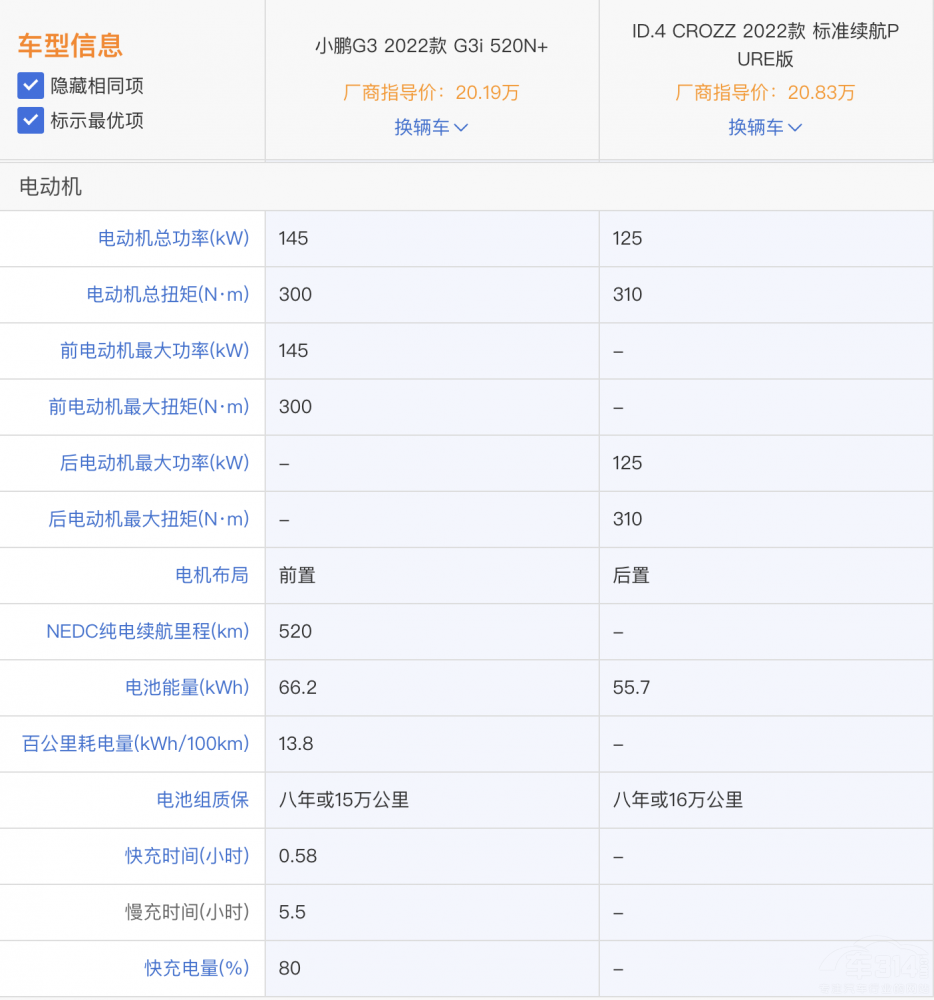Open 换辆车 dropdown under ID.4 CROZZ
This screenshot has height=1000, width=934.
click(x=765, y=127)
